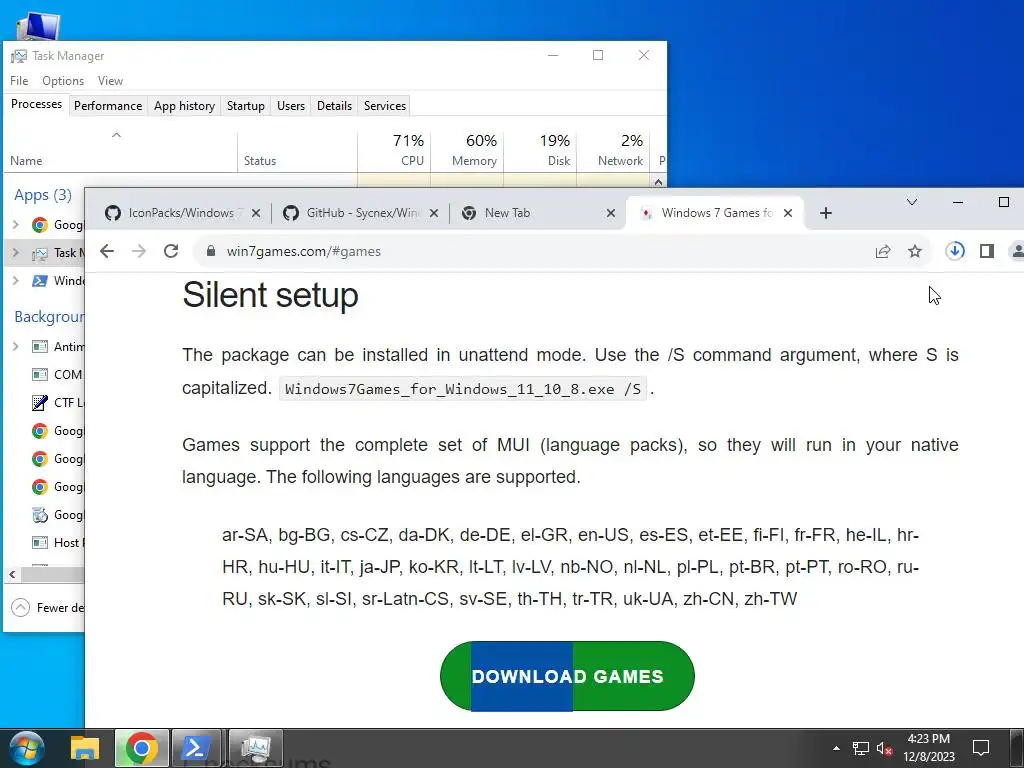Sort processes by Memory column
Screen dimensions: 1024x768
click(x=467, y=150)
